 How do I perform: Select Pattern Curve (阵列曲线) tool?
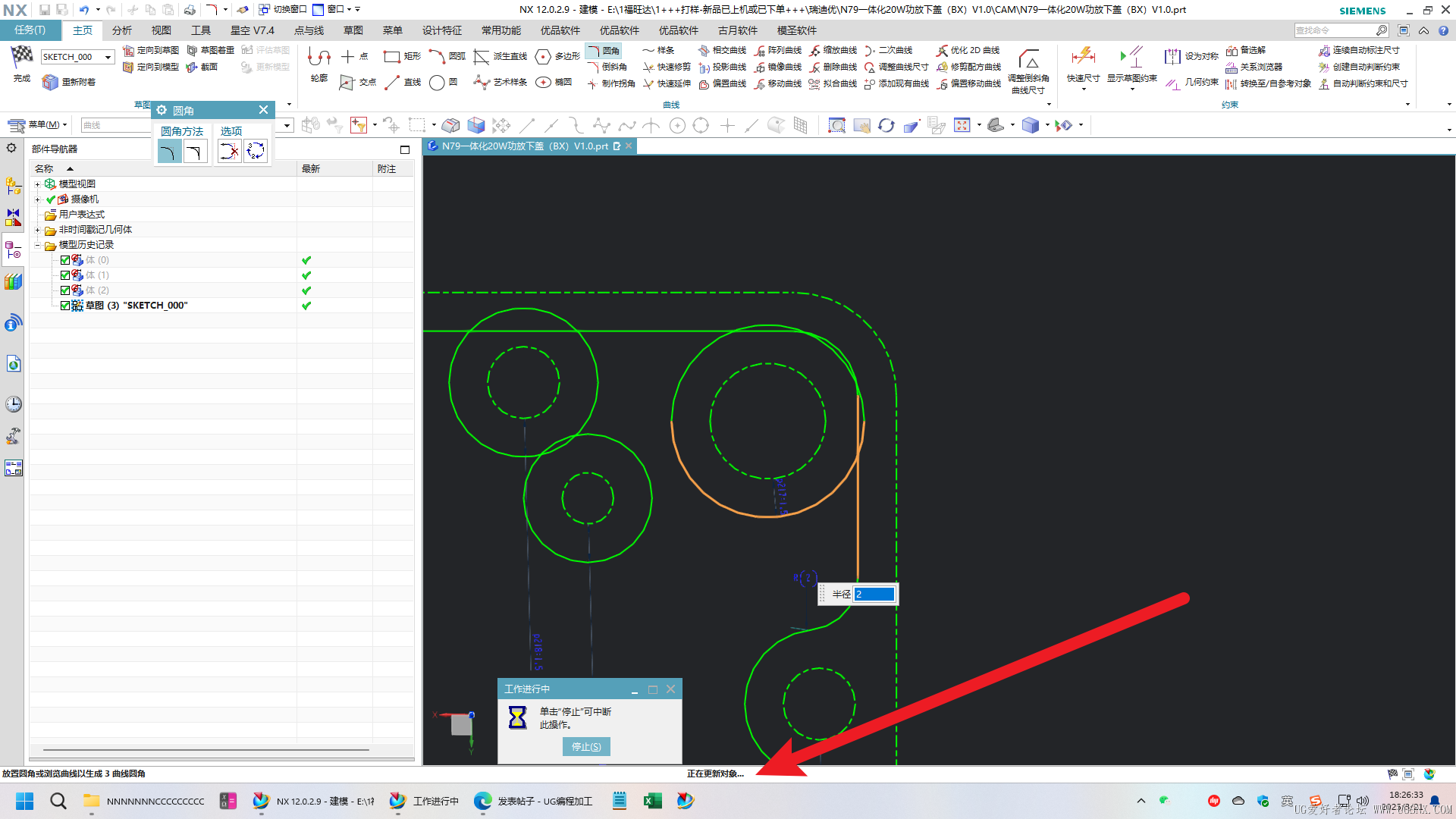point(778,50)
